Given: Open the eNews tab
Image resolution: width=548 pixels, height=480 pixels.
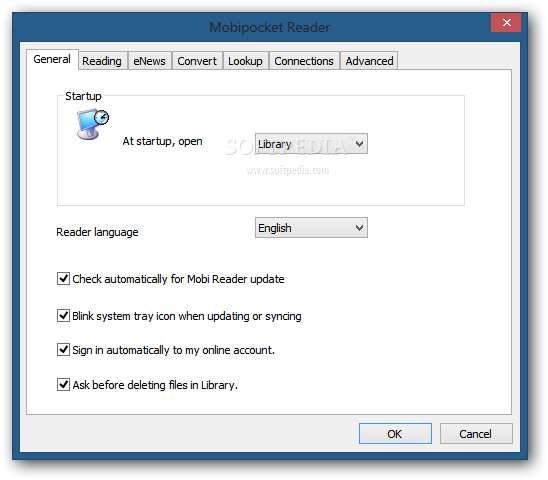Looking at the screenshot, I should coord(150,61).
